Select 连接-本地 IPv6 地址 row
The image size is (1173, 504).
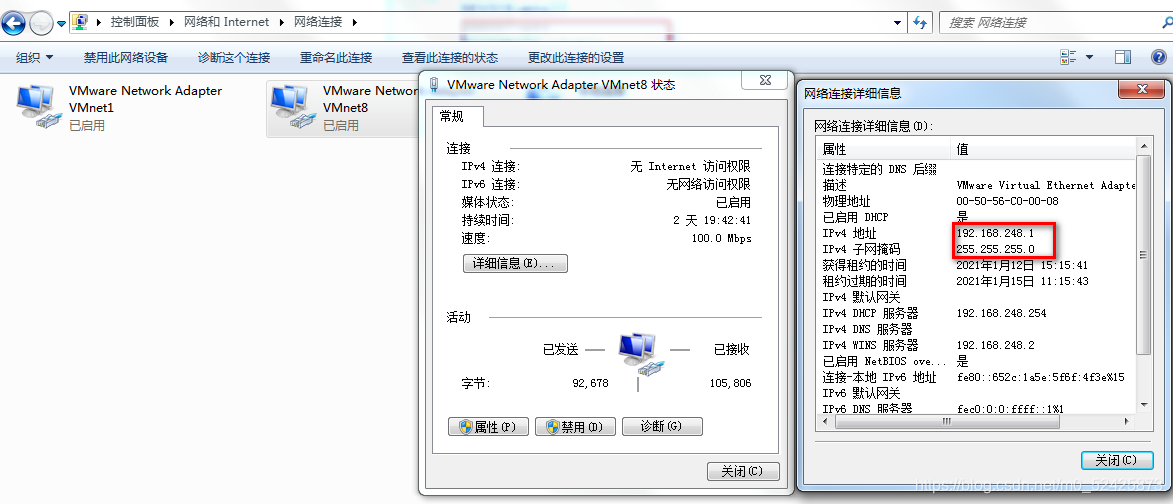click(976, 378)
